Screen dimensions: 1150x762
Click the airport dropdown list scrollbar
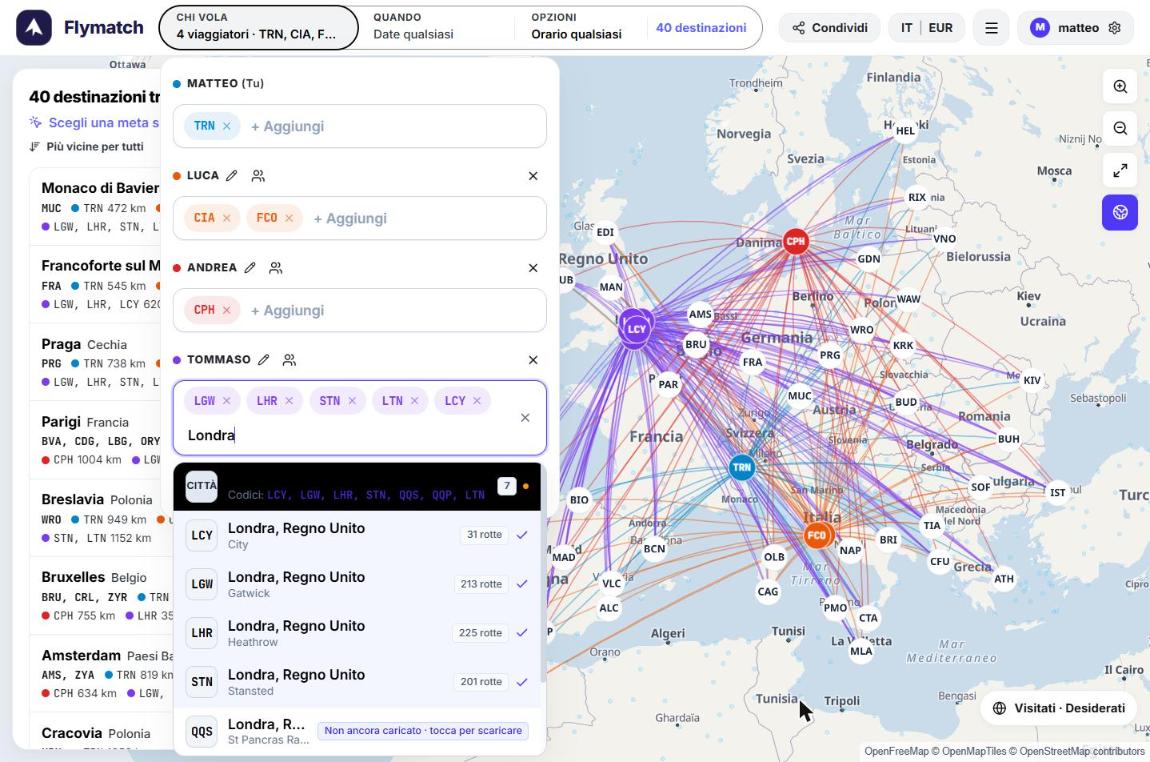coord(543,572)
